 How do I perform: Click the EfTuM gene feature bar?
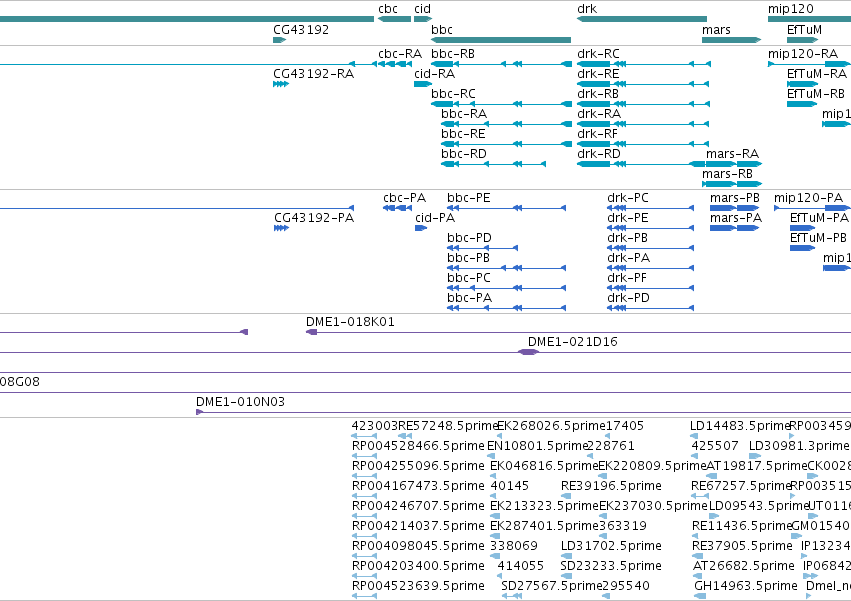click(802, 40)
